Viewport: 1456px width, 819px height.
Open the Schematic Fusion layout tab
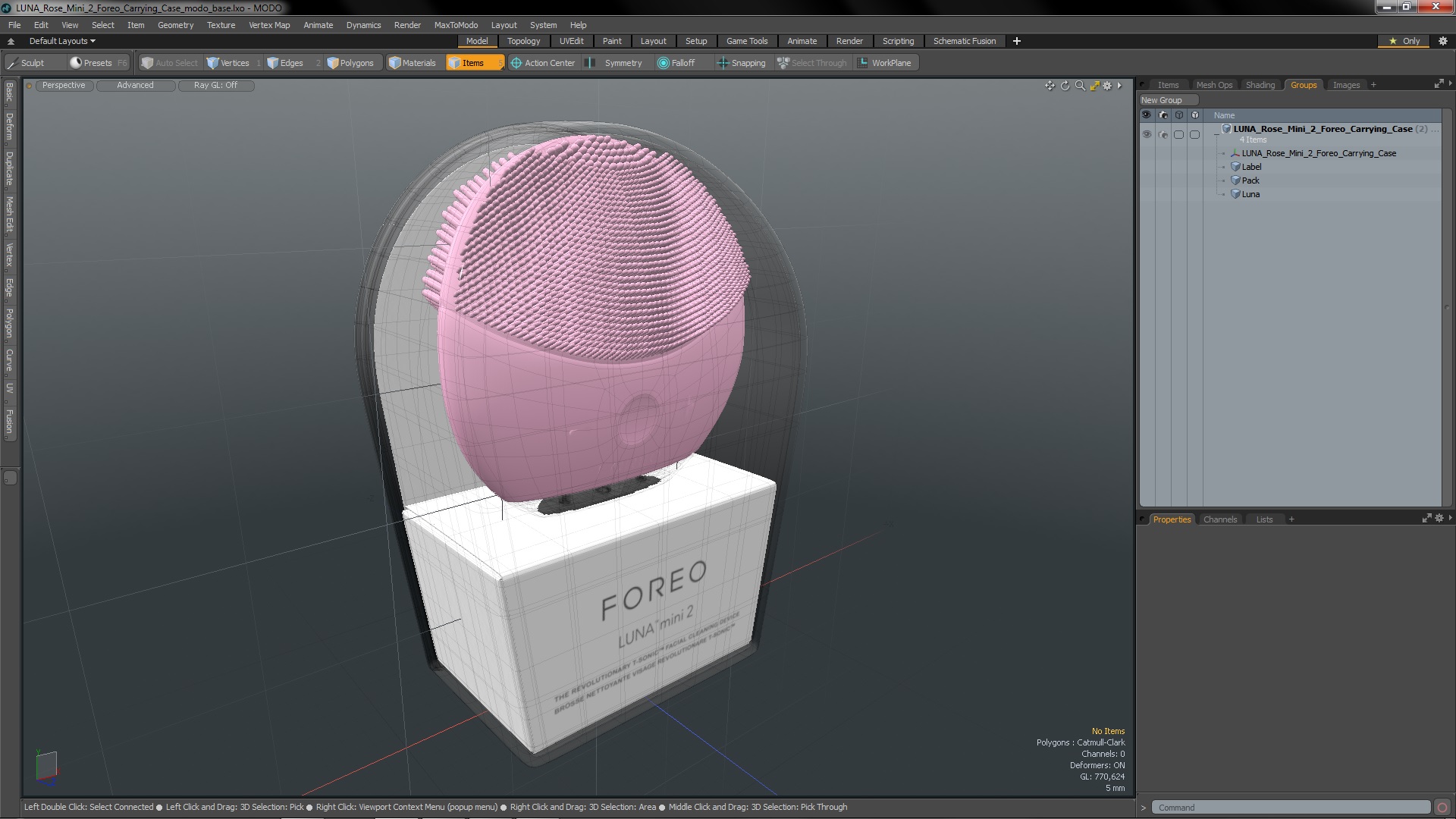[965, 41]
